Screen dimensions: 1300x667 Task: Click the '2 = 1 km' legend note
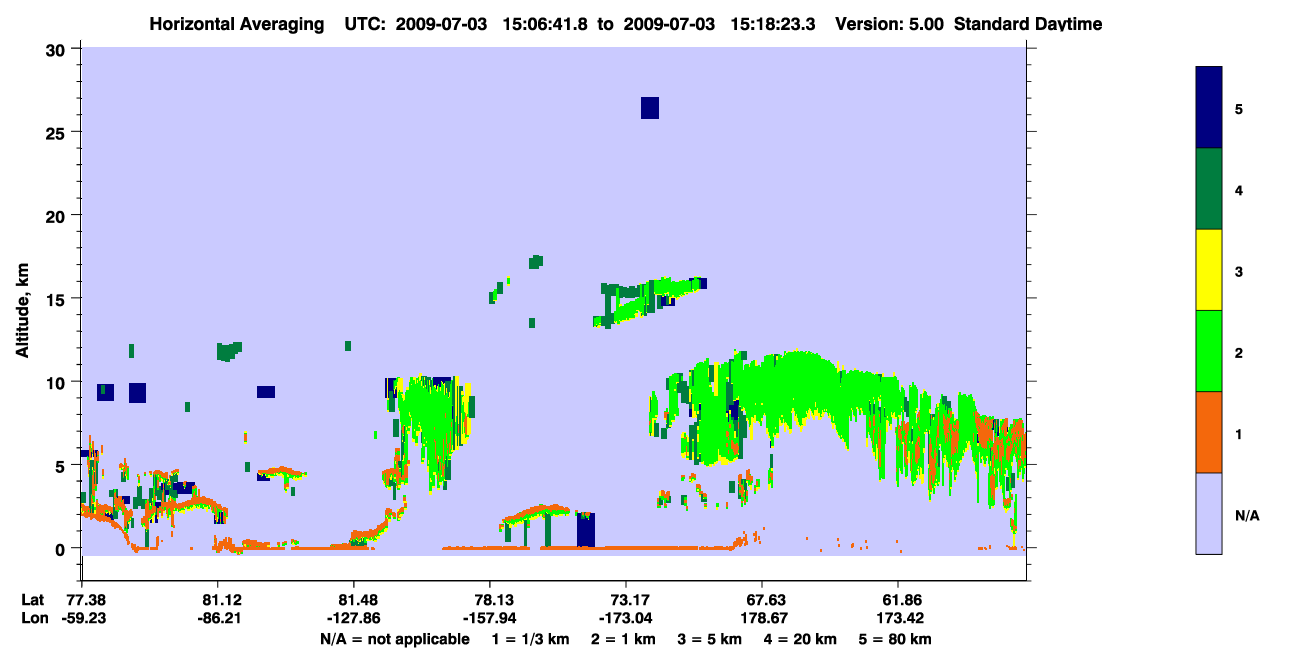(623, 639)
